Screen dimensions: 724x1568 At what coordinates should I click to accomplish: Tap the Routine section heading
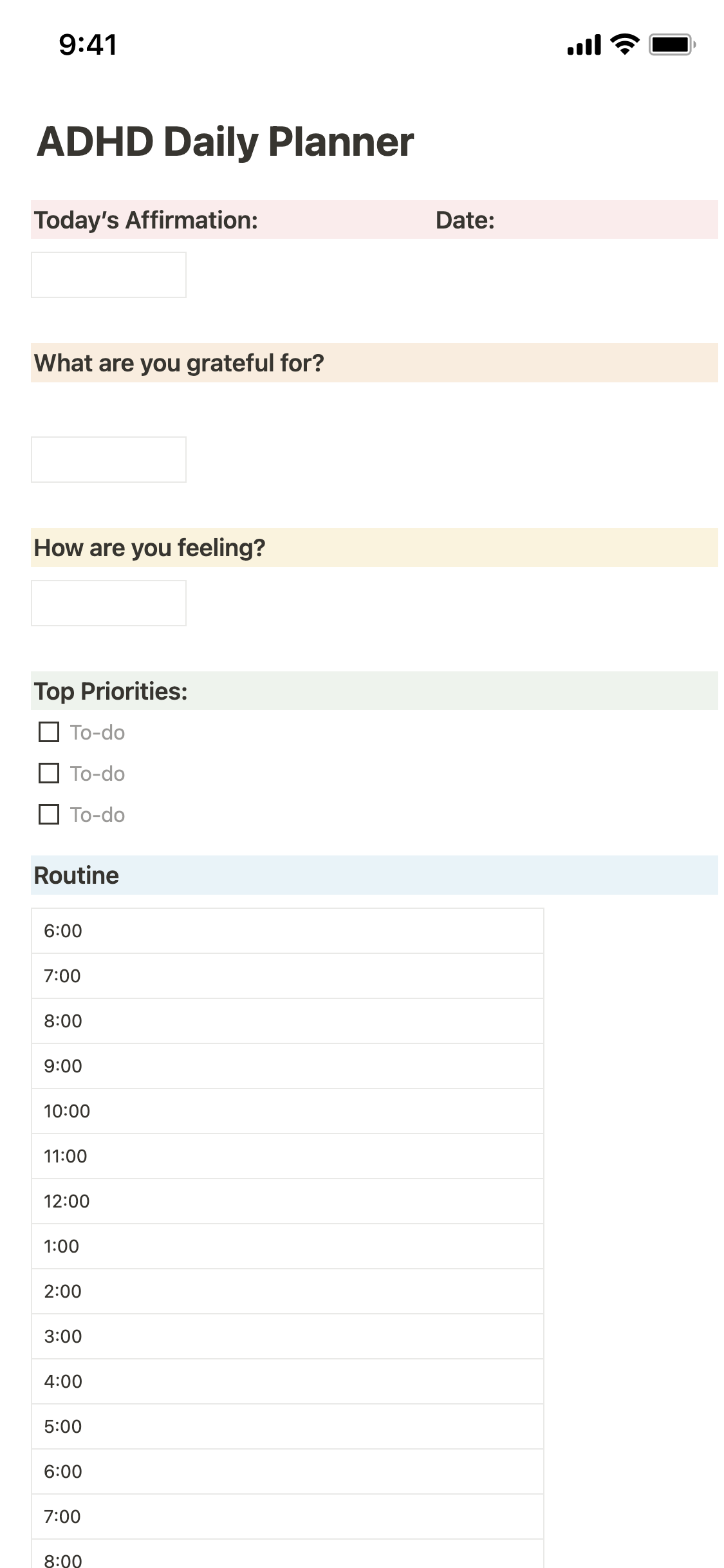pos(77,875)
